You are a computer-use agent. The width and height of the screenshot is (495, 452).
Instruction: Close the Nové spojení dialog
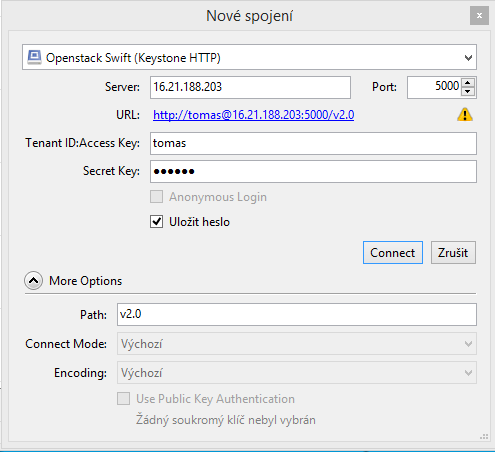tap(479, 16)
